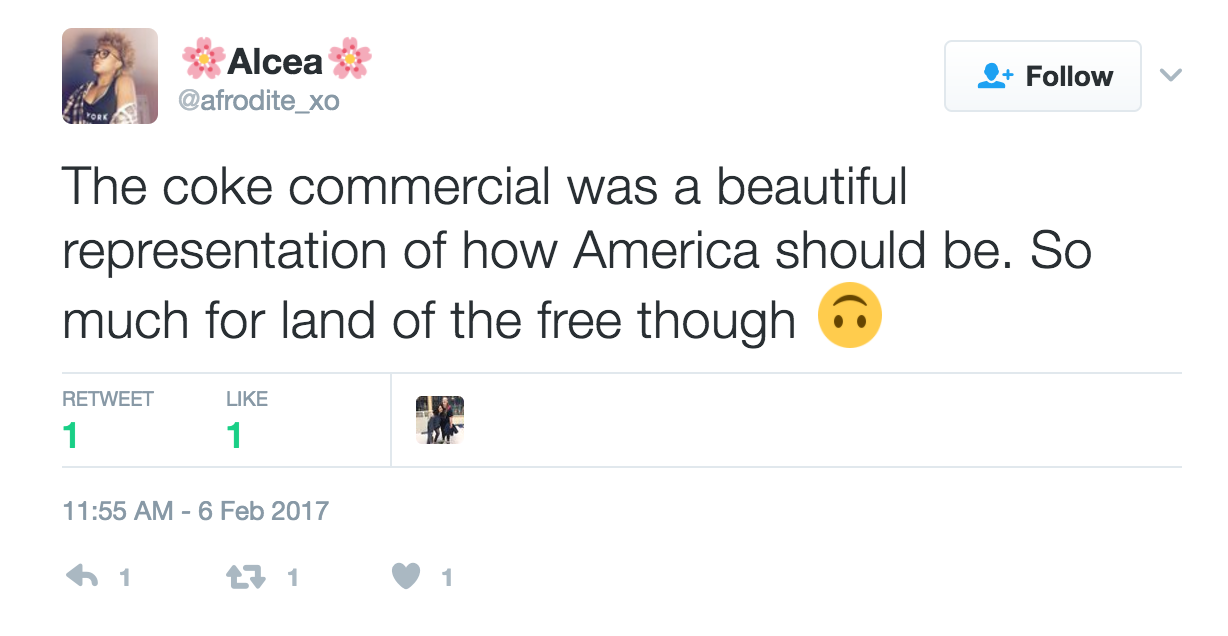The image size is (1228, 636).
Task: View the RETWEET count list
Action: point(108,419)
